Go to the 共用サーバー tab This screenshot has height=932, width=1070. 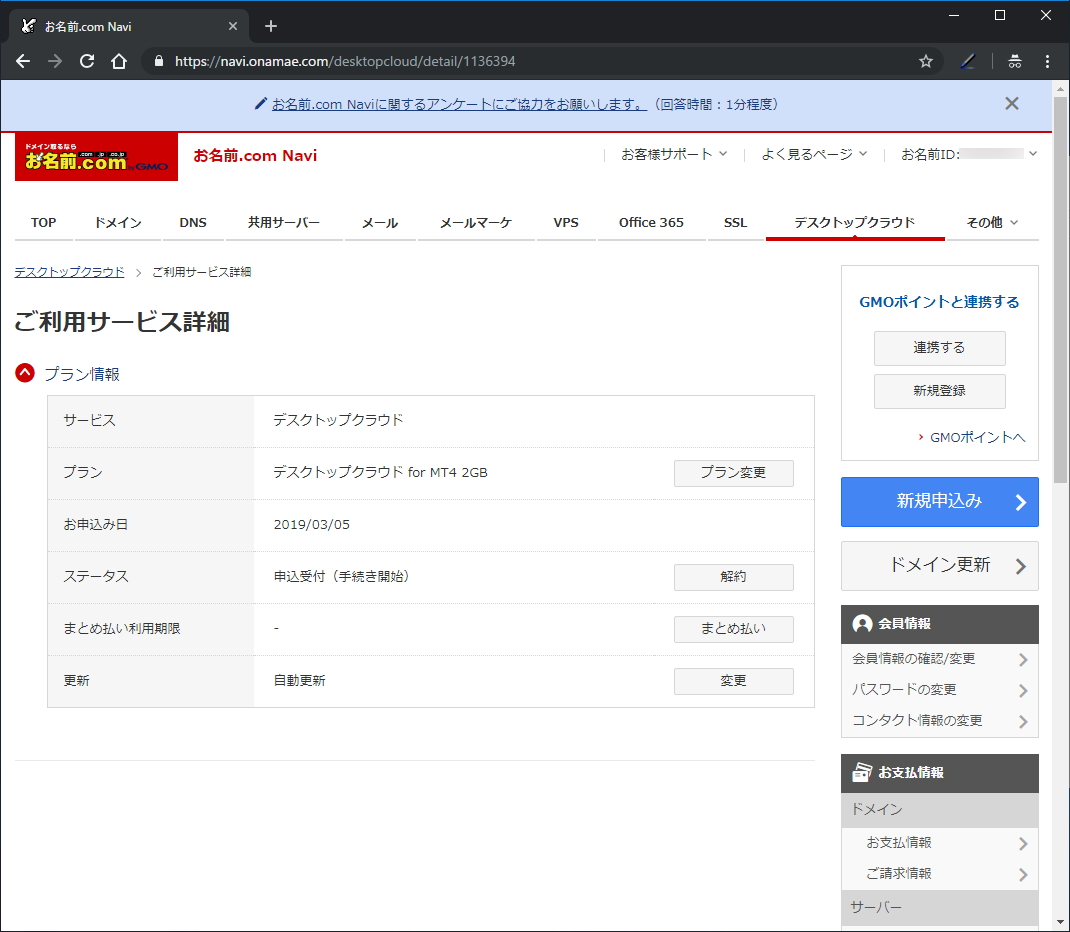point(284,222)
